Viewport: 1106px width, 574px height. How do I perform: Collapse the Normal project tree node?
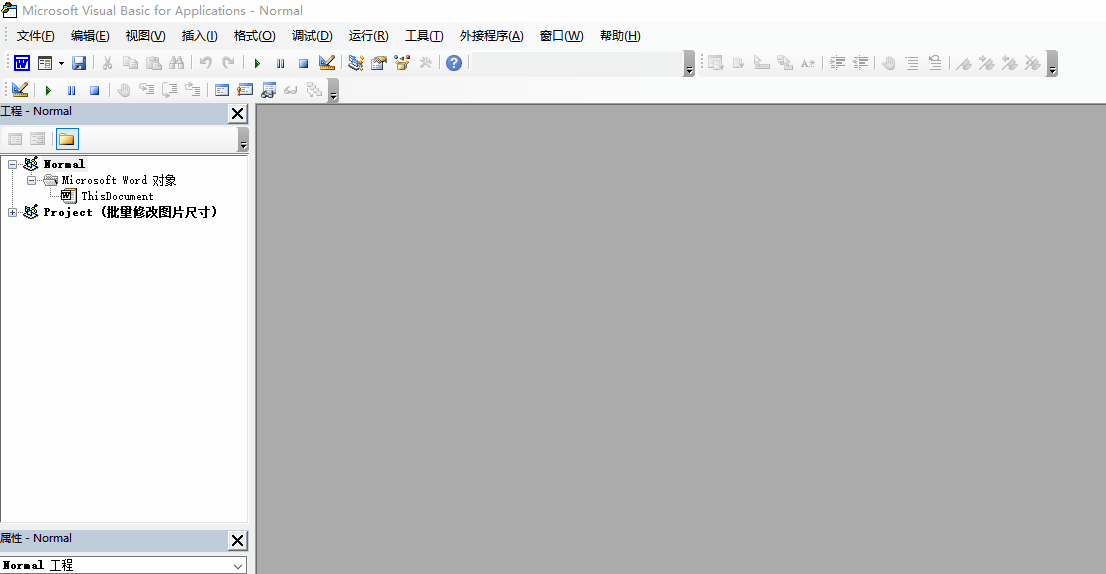click(x=12, y=164)
